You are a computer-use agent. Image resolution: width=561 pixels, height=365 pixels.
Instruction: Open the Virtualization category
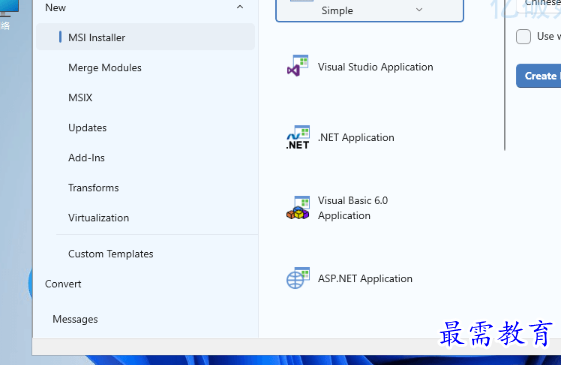click(x=98, y=218)
